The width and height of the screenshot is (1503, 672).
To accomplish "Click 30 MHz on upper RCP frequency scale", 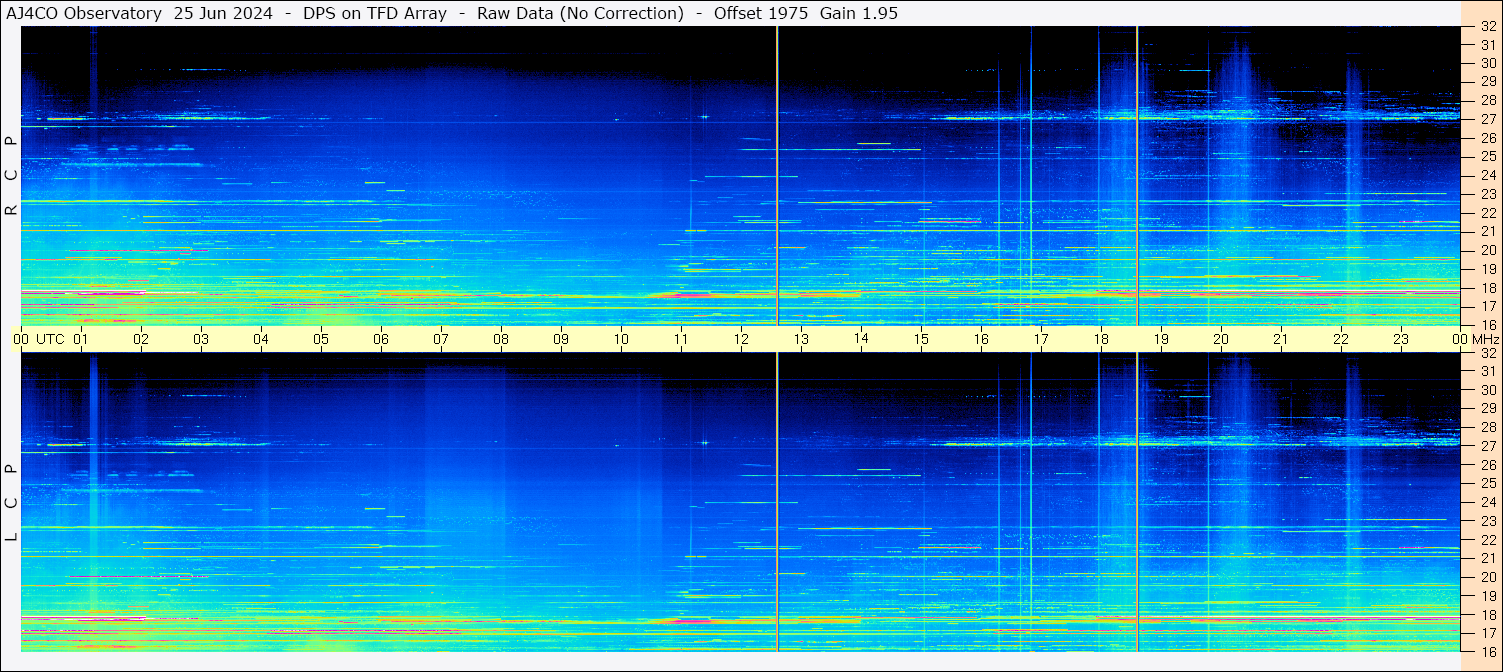I will [1488, 63].
